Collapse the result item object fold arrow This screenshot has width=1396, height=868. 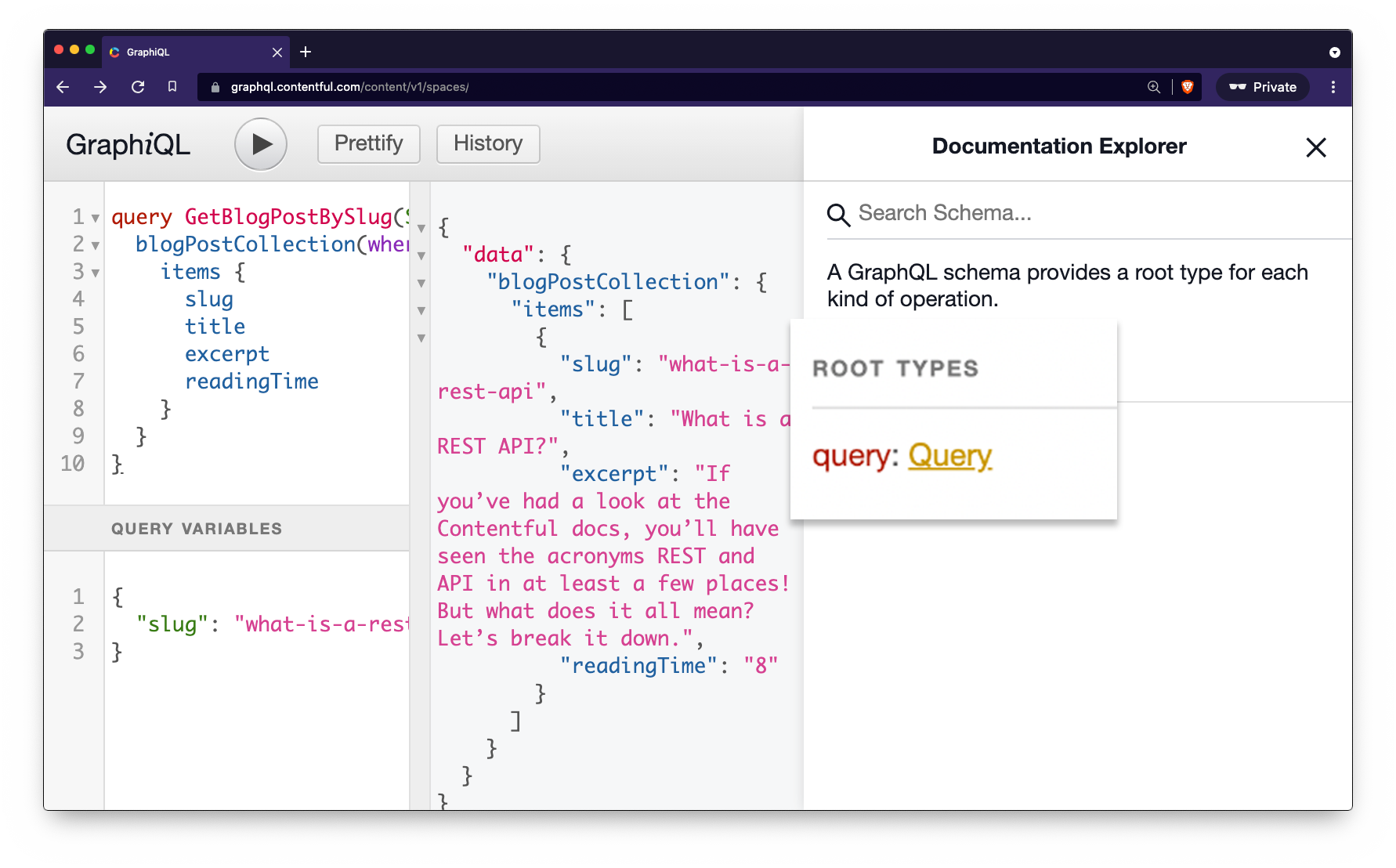[421, 338]
